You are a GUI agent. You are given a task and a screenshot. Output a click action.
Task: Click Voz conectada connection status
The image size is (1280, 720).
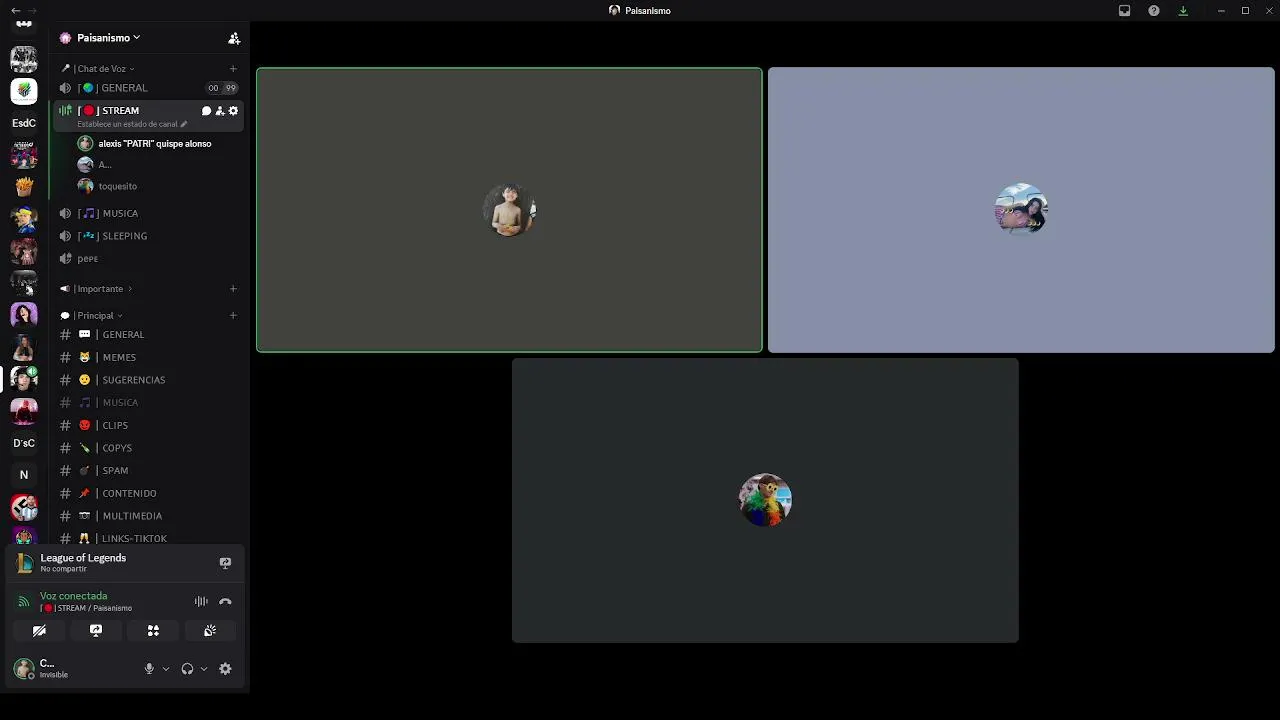(x=73, y=596)
